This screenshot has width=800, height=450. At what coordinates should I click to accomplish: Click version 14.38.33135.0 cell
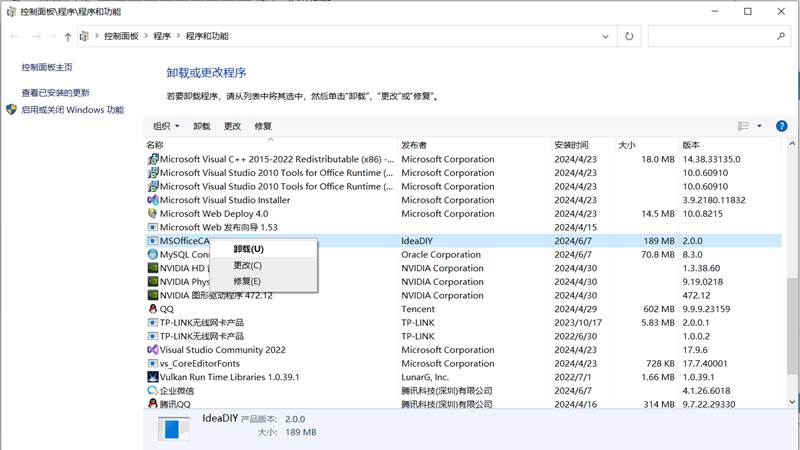[711, 159]
